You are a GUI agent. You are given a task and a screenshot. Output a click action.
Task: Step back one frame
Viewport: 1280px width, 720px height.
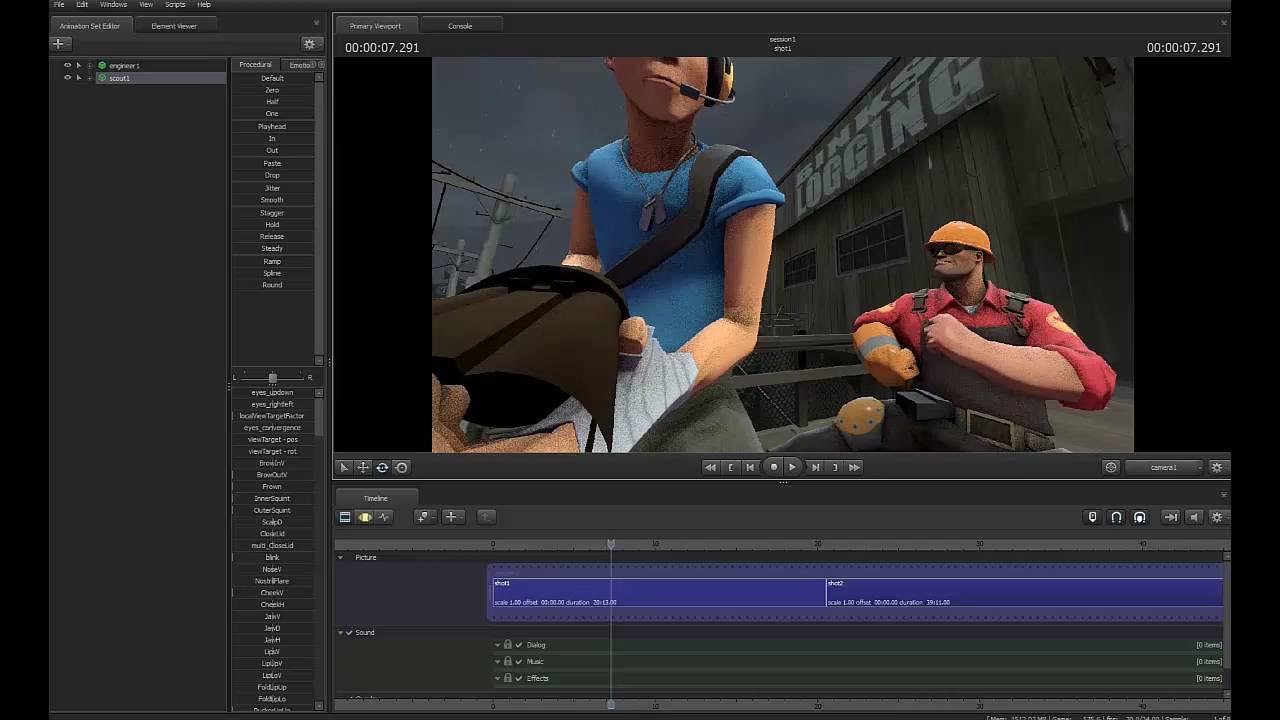point(750,467)
